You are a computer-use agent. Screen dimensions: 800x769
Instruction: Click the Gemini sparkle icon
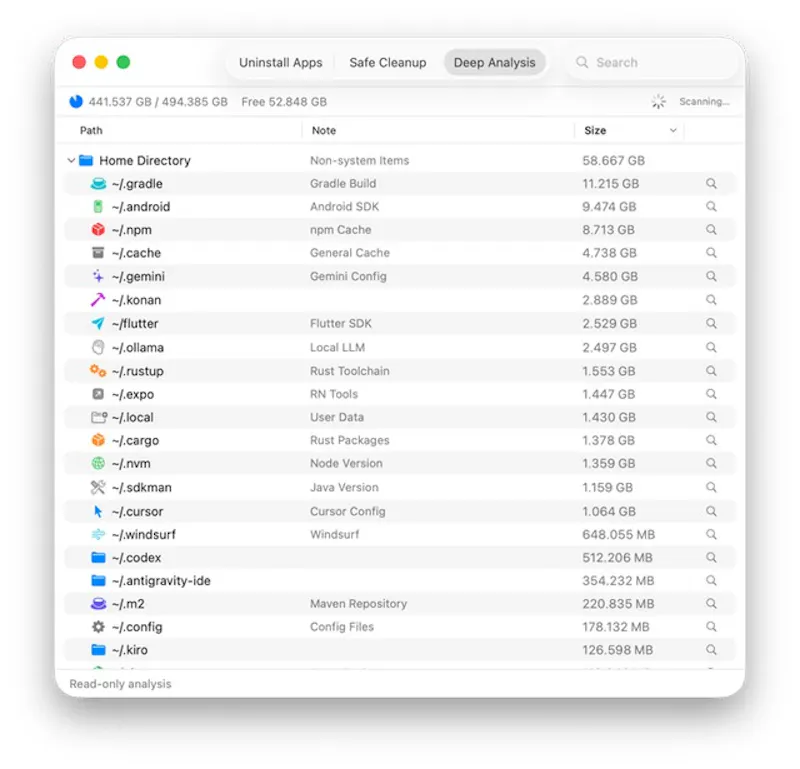click(x=98, y=276)
